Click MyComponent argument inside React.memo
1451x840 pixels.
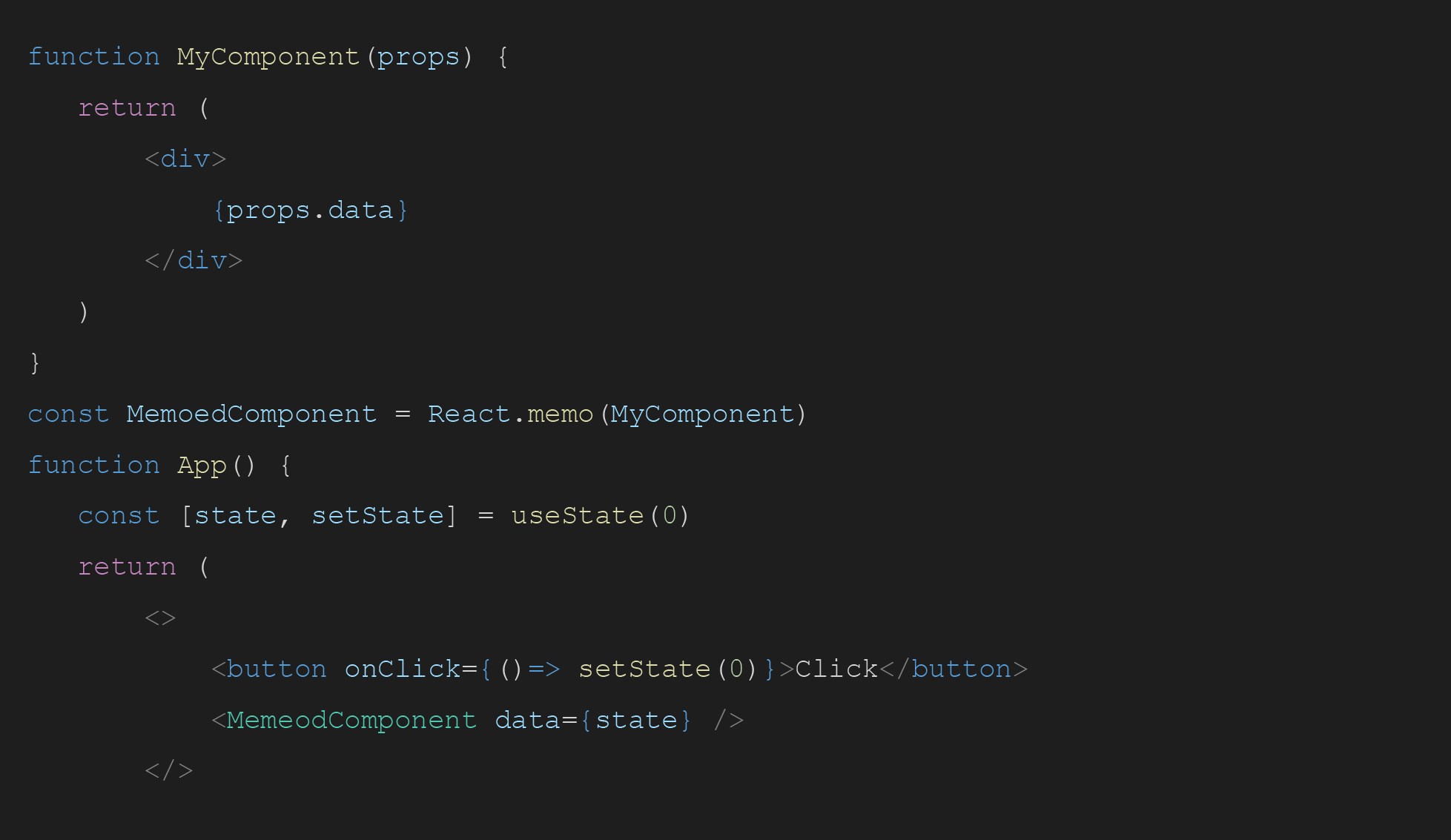[x=701, y=414]
